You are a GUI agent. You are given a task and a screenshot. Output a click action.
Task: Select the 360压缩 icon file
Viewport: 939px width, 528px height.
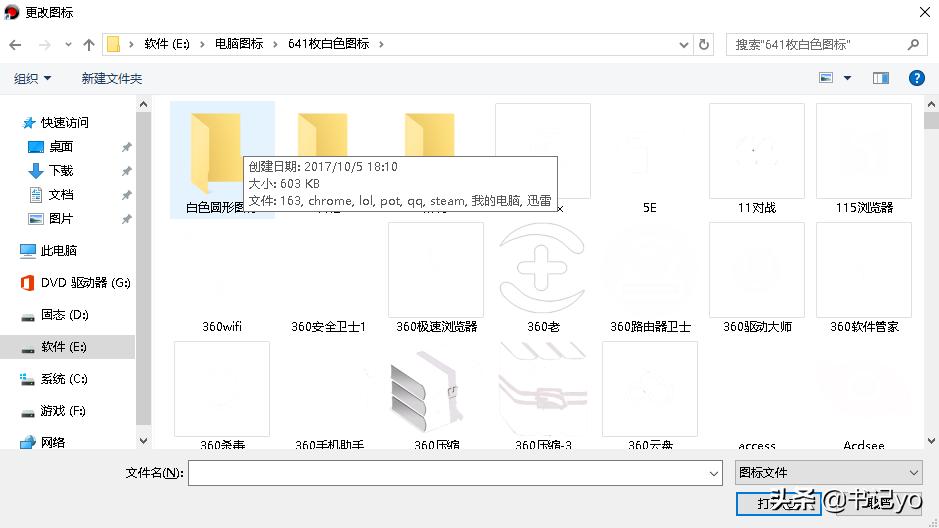(x=436, y=395)
